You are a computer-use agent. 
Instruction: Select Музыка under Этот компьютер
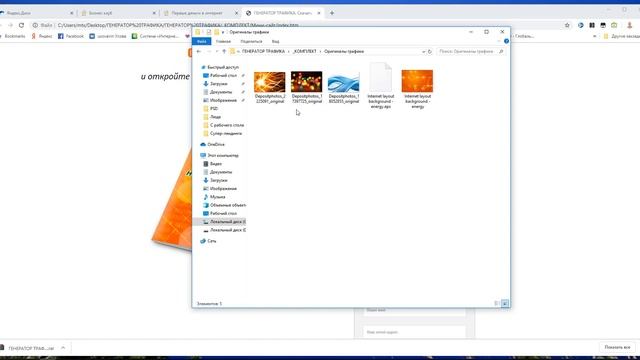[217, 197]
